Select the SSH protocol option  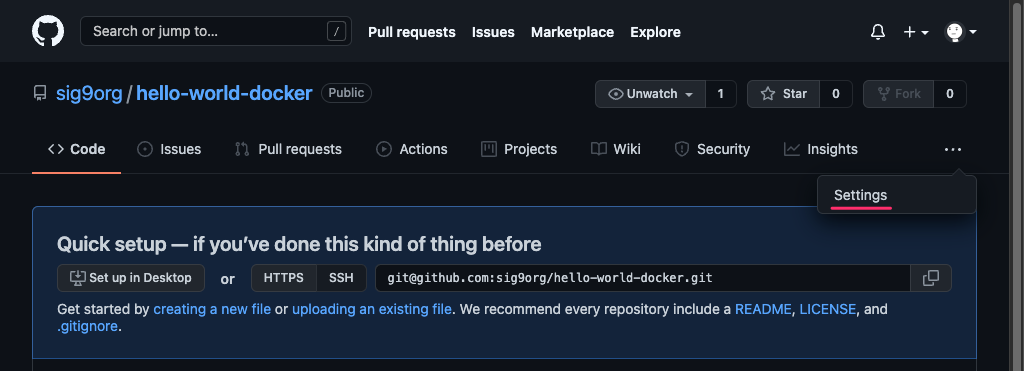(341, 278)
